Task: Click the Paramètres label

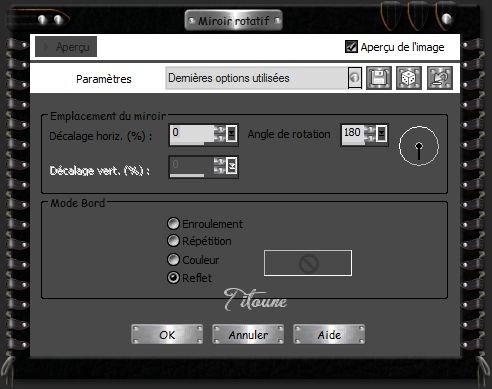Action: 104,79
